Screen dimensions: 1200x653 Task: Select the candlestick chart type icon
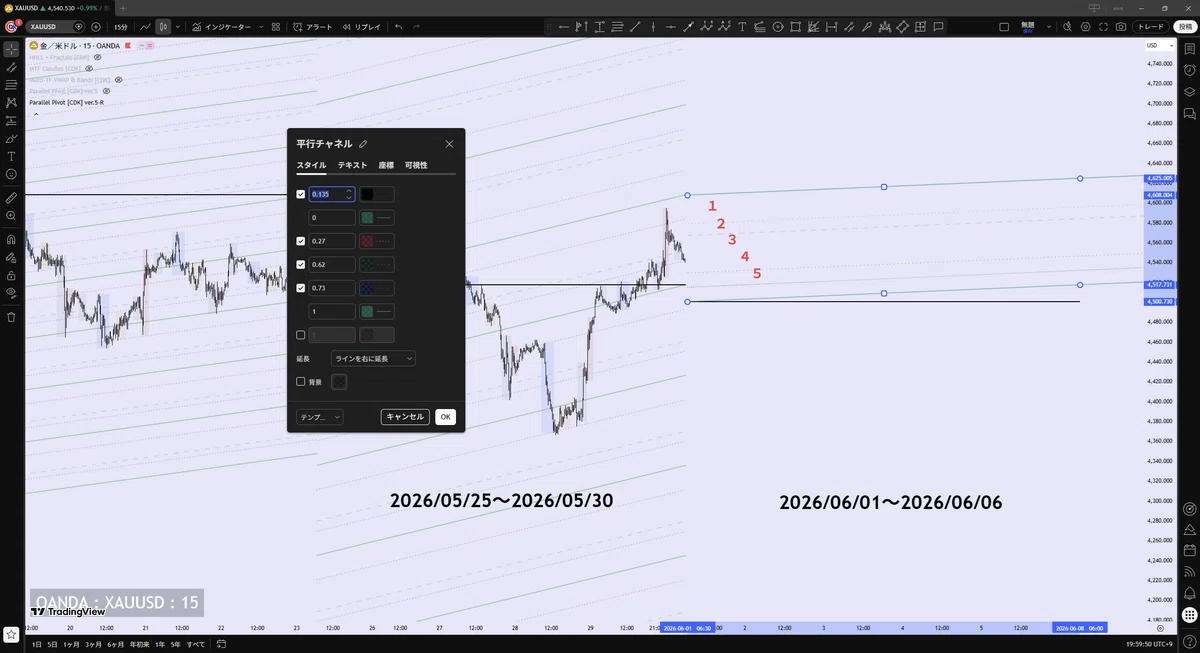coord(163,27)
